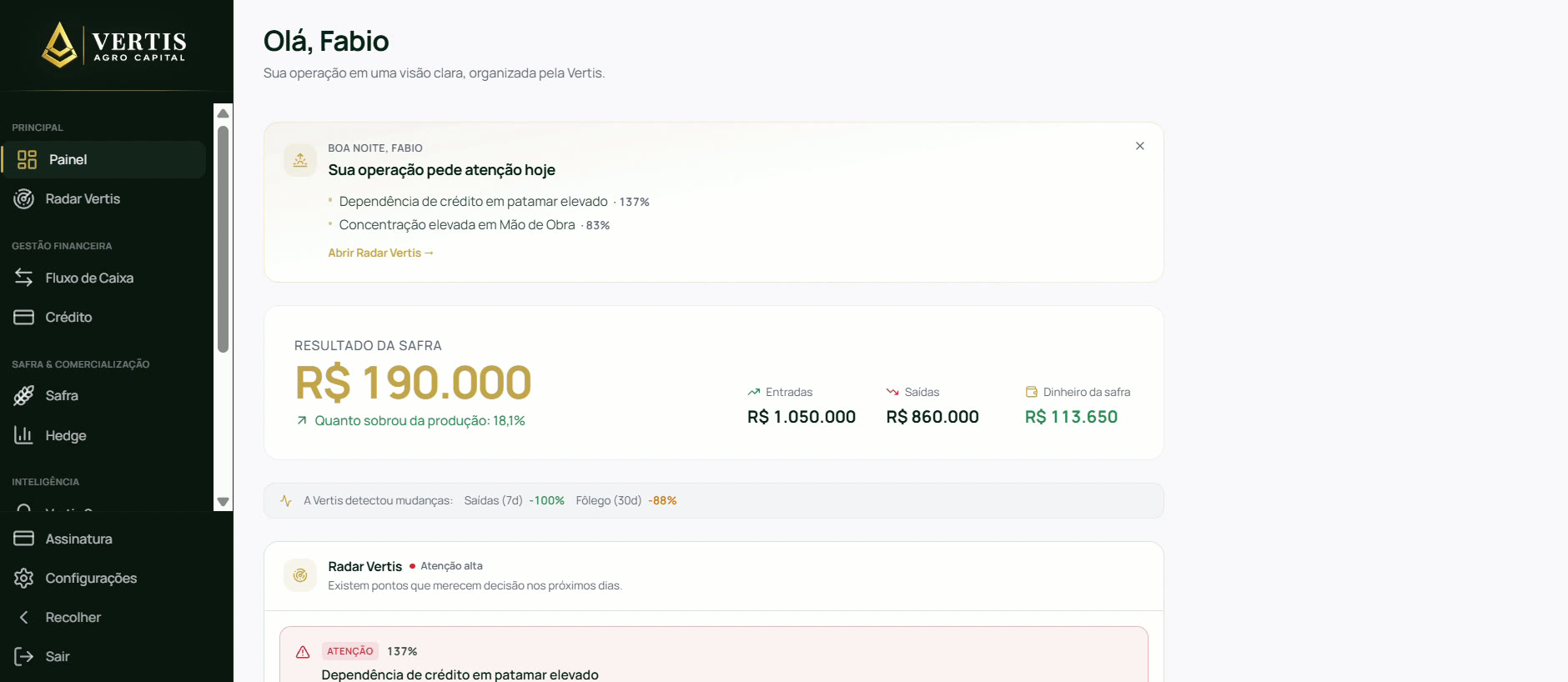
Task: Open Configurações settings
Action: click(x=115, y=578)
